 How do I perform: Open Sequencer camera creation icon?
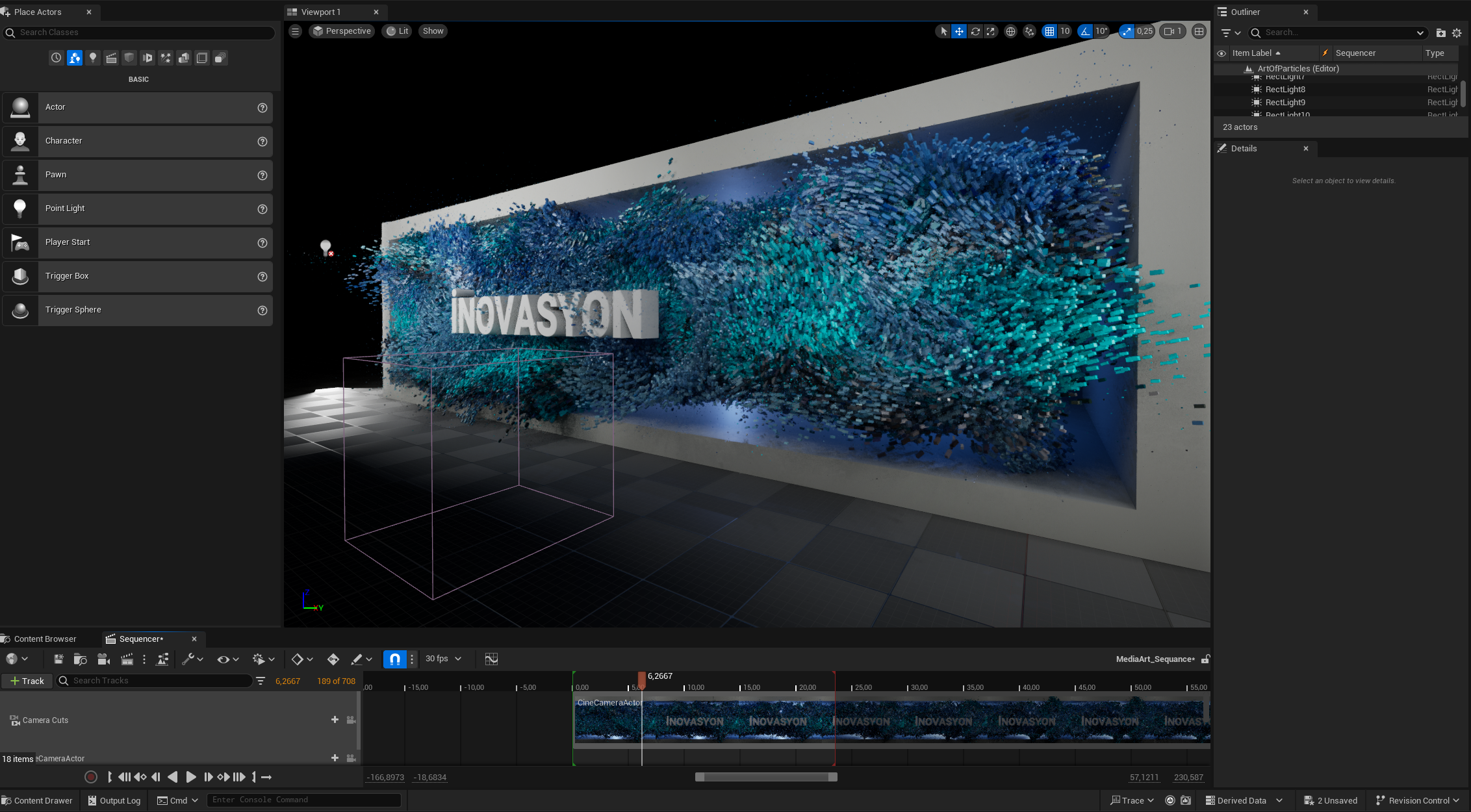pyautogui.click(x=103, y=659)
